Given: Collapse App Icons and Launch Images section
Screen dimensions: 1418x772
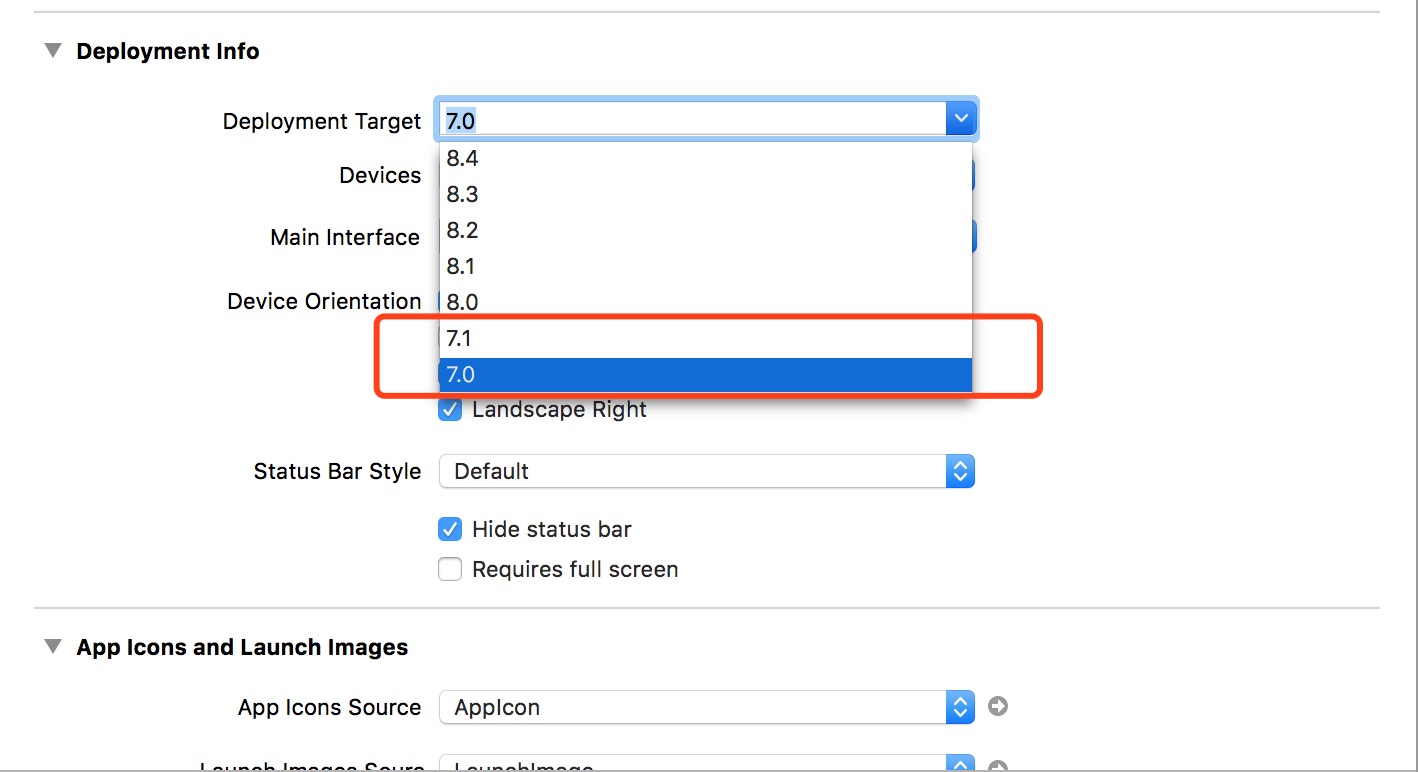Looking at the screenshot, I should [x=52, y=647].
